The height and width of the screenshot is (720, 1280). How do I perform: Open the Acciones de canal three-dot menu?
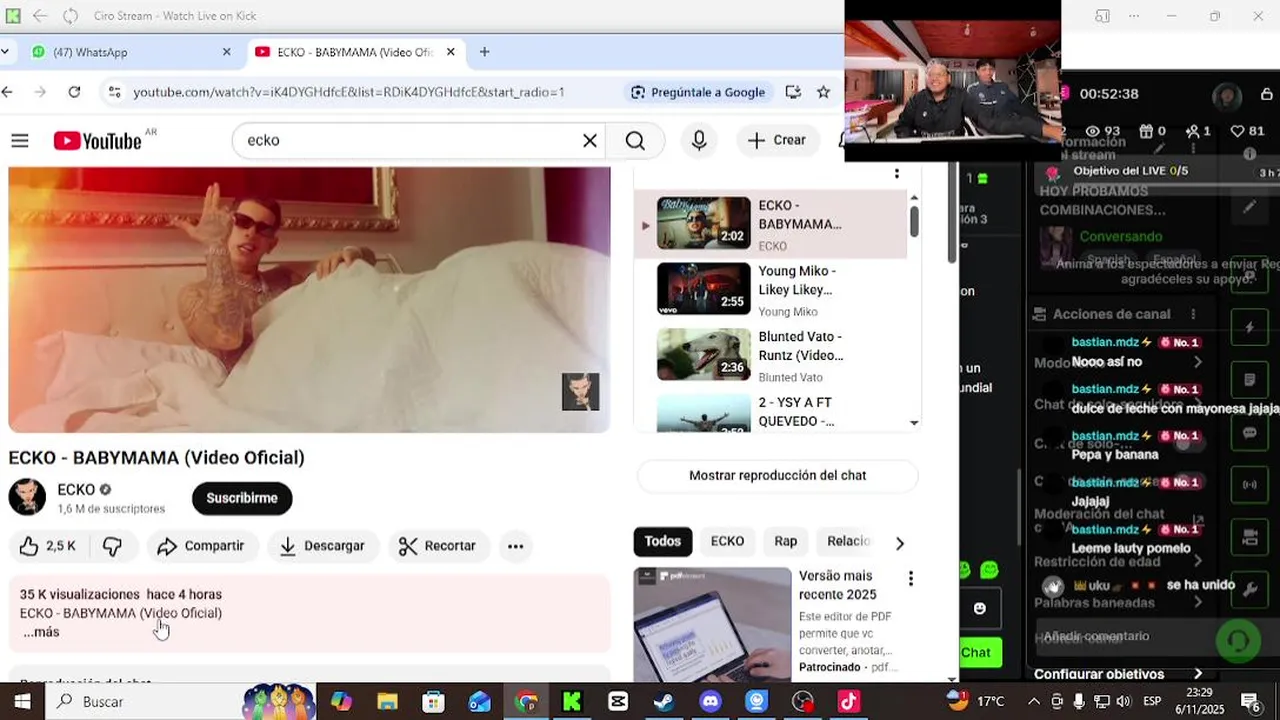[1193, 314]
